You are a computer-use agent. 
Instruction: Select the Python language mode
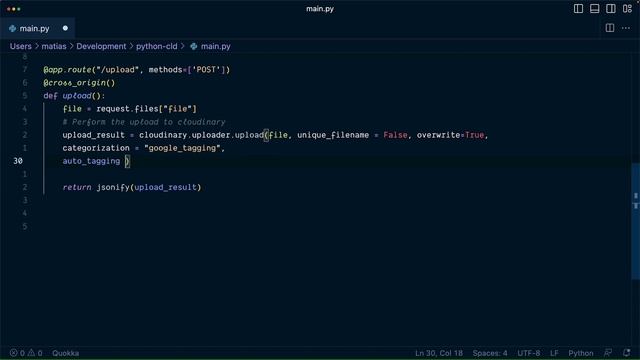pyautogui.click(x=581, y=353)
